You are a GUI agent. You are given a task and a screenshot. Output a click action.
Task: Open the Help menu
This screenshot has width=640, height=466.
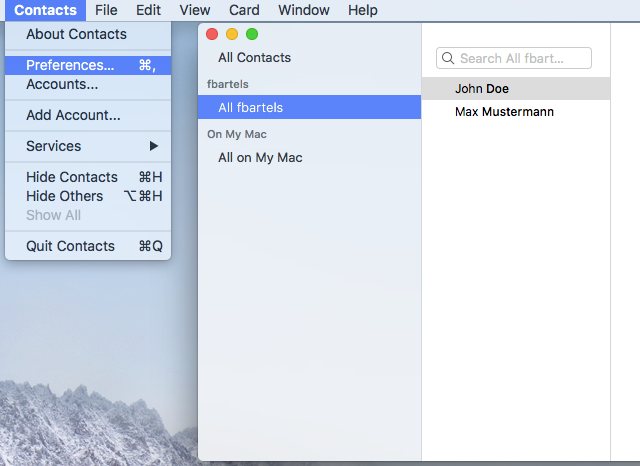[x=362, y=10]
